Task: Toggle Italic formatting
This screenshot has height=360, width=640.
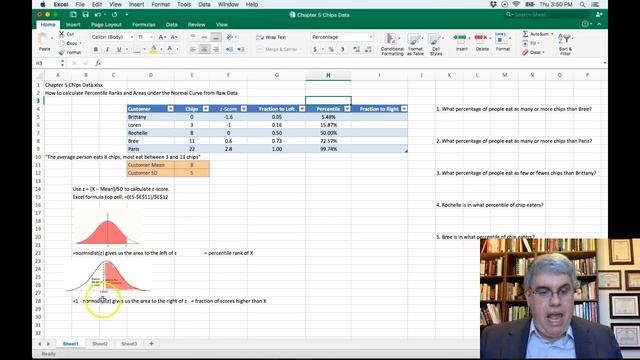Action: point(107,49)
